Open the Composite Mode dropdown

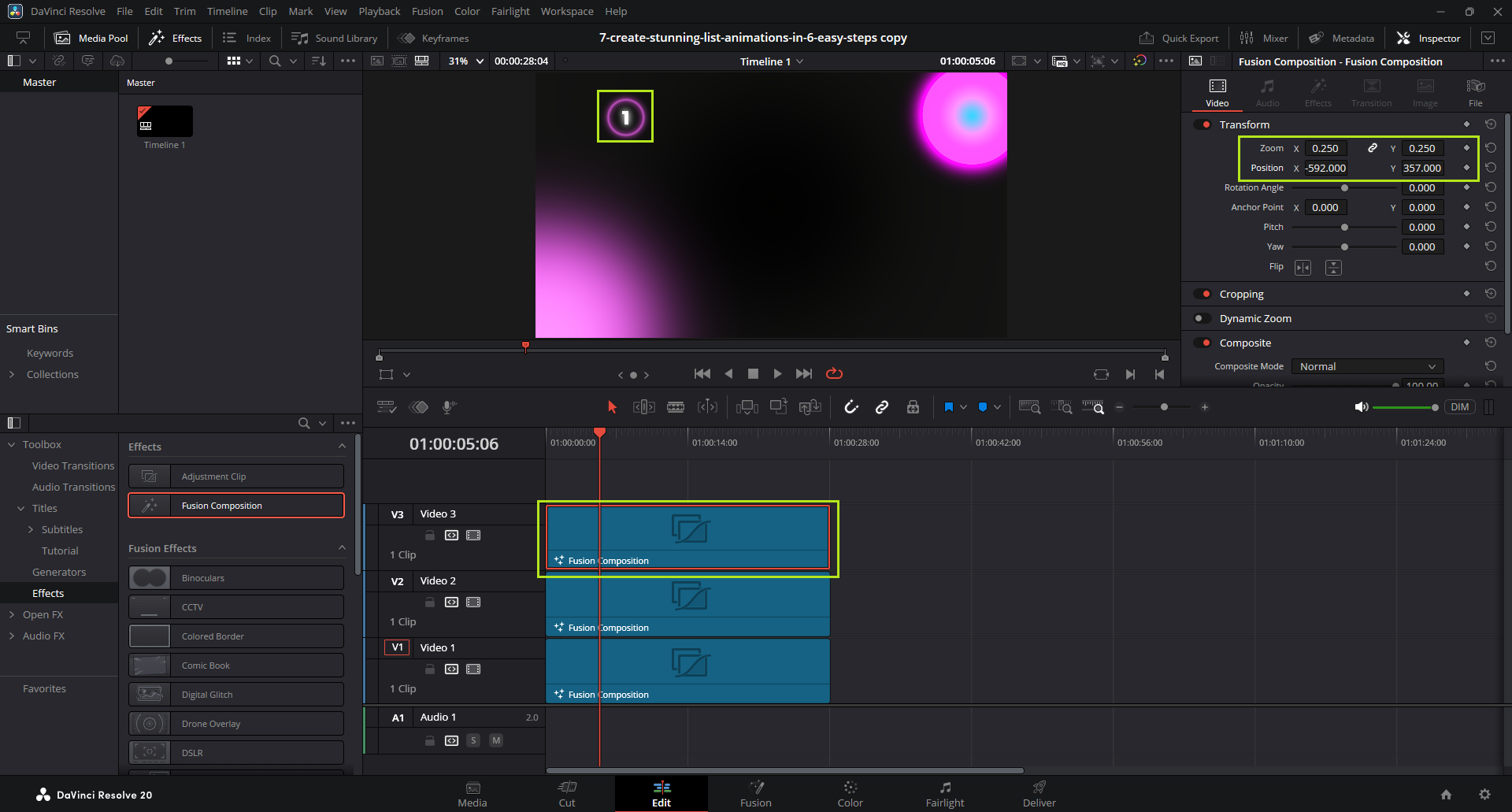(1367, 367)
